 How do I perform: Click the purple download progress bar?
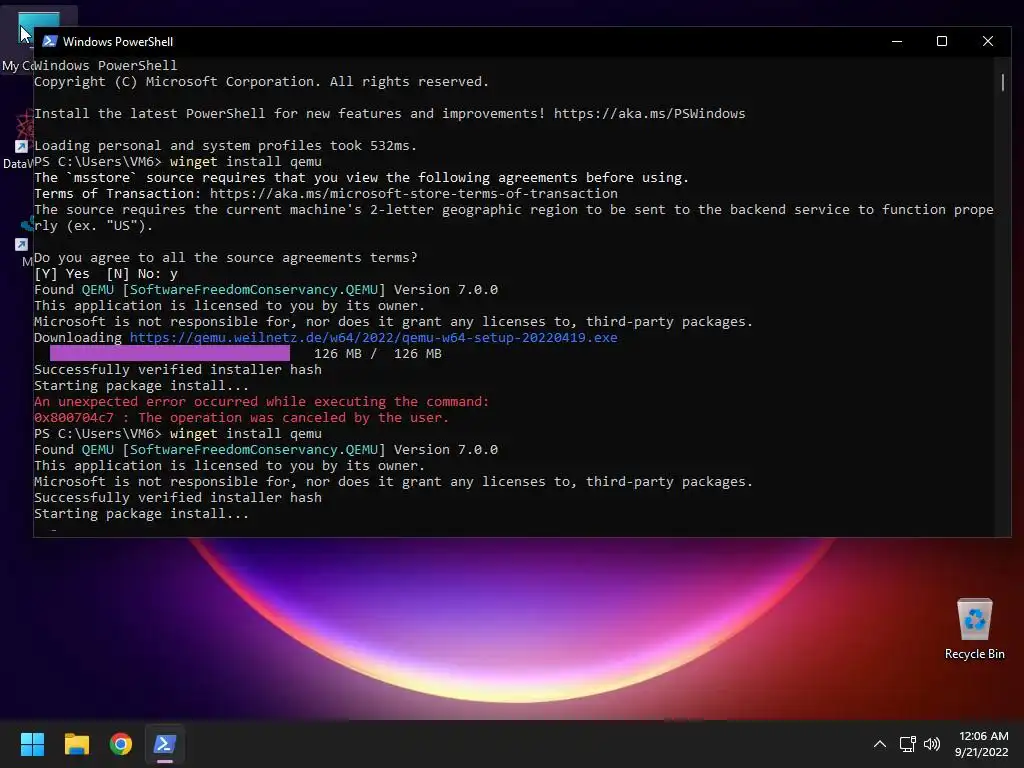click(170, 353)
